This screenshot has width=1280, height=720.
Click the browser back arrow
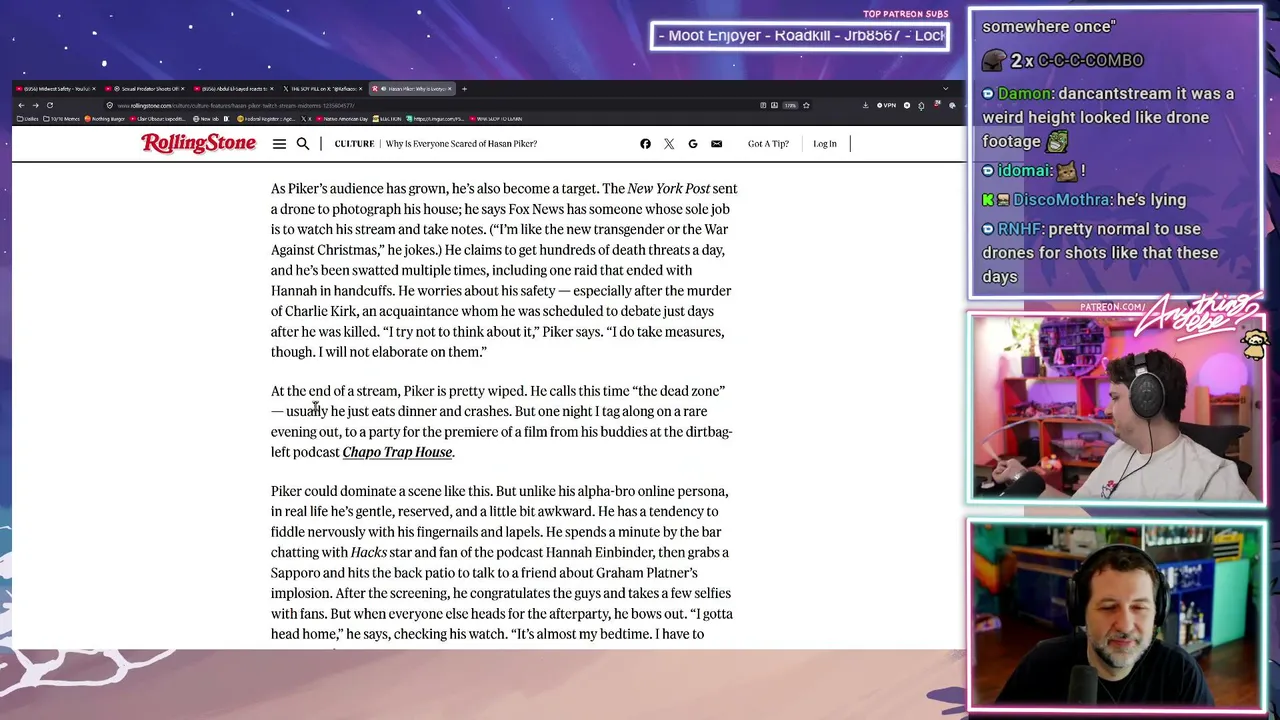coord(21,105)
